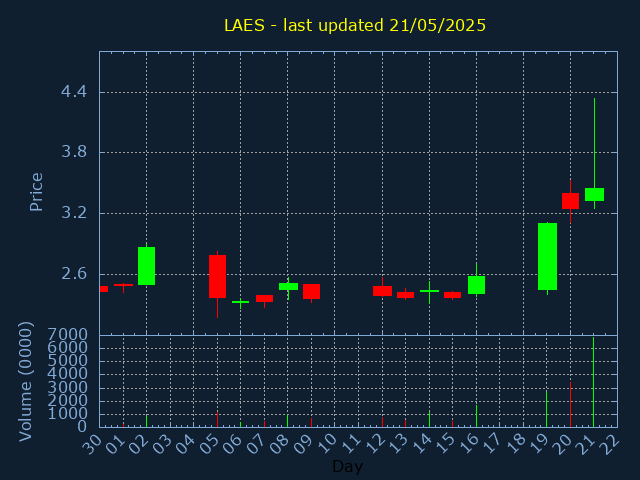Select the green candlestick on day 08
The height and width of the screenshot is (480, 640).
tap(288, 287)
